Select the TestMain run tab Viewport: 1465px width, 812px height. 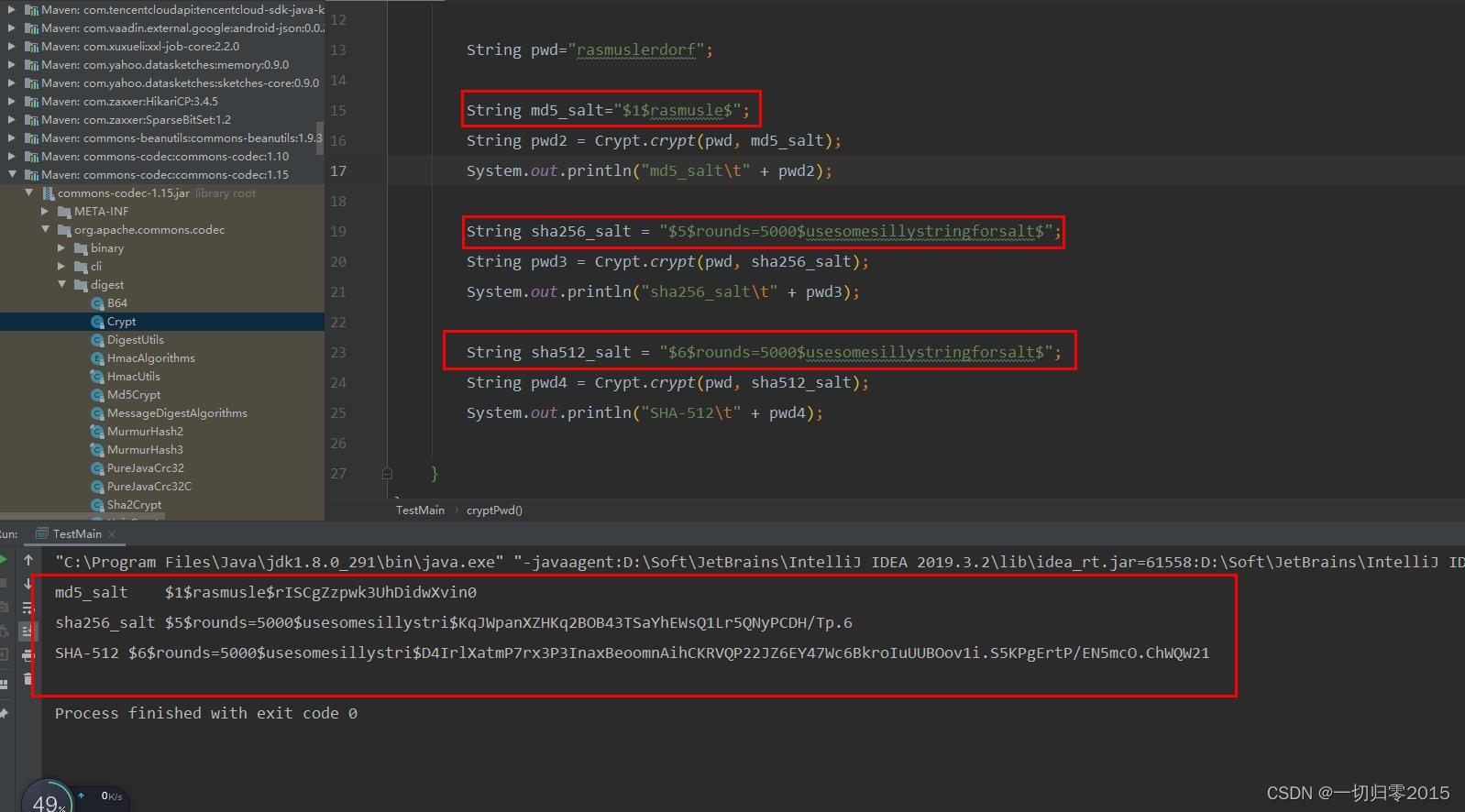[x=76, y=533]
